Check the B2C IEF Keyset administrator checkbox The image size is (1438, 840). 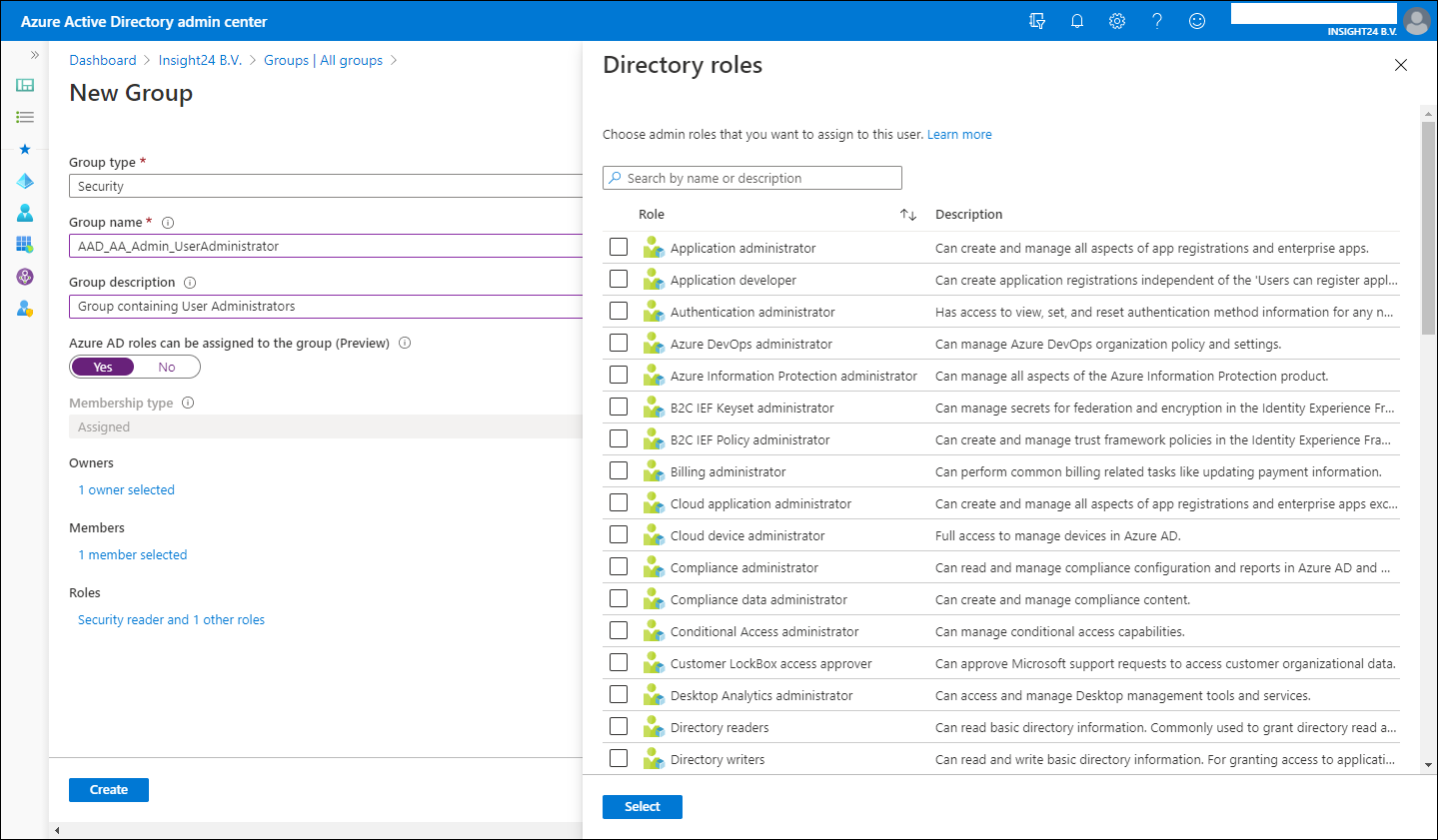[x=619, y=407]
